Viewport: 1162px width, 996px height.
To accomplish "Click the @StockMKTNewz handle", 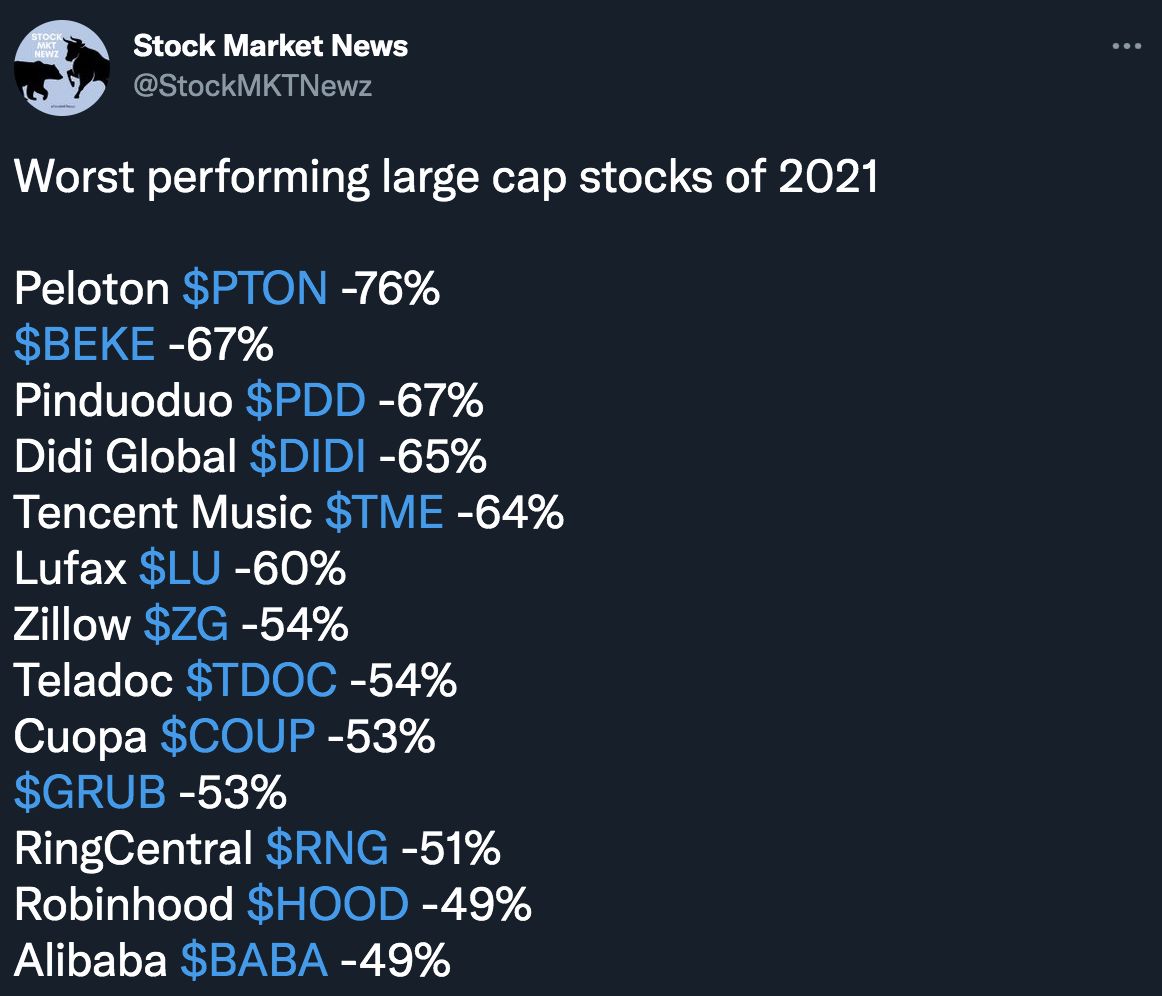I will coord(252,86).
